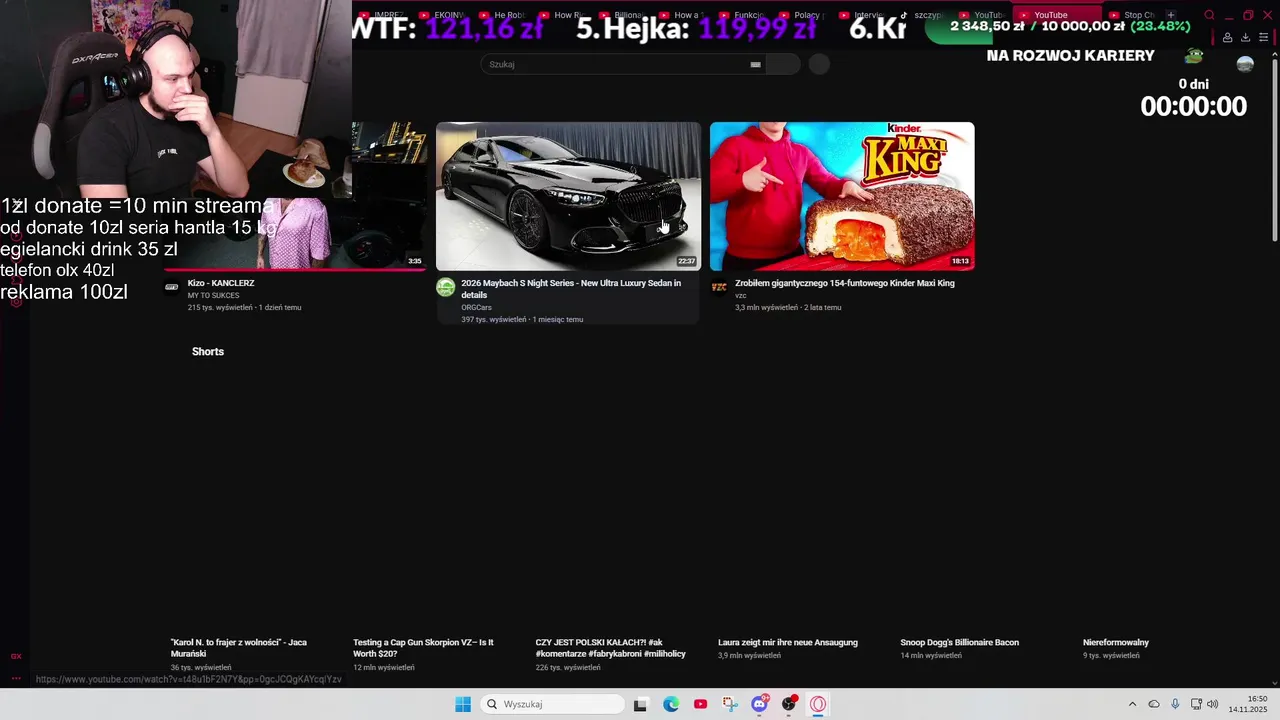Open 'Zrobiłem gigantycznego 154-funtowego Kinder Maxi King' title
Screen dimensions: 1280x720
click(845, 283)
